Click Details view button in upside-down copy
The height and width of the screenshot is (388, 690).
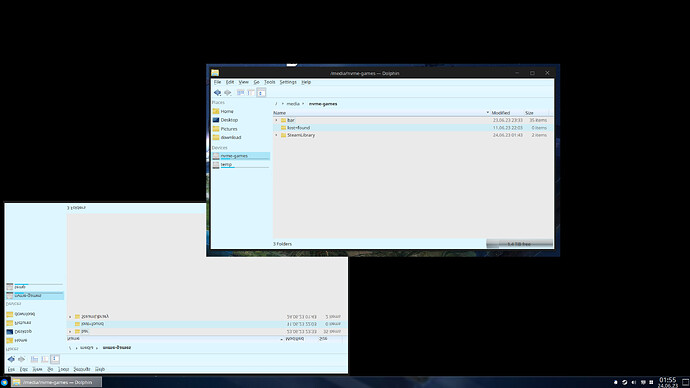[x=55, y=359]
